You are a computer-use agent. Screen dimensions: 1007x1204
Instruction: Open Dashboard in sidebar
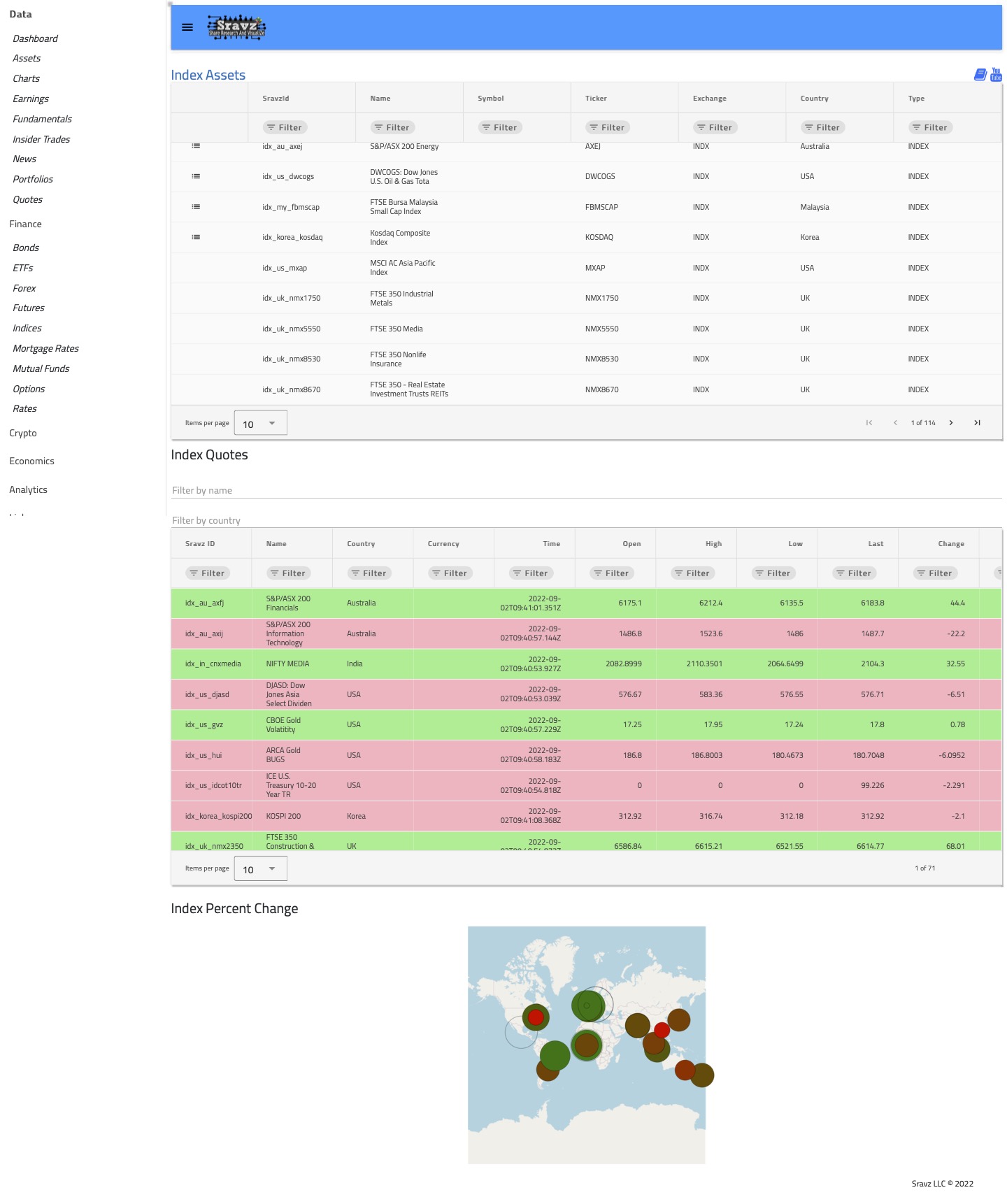tap(35, 38)
